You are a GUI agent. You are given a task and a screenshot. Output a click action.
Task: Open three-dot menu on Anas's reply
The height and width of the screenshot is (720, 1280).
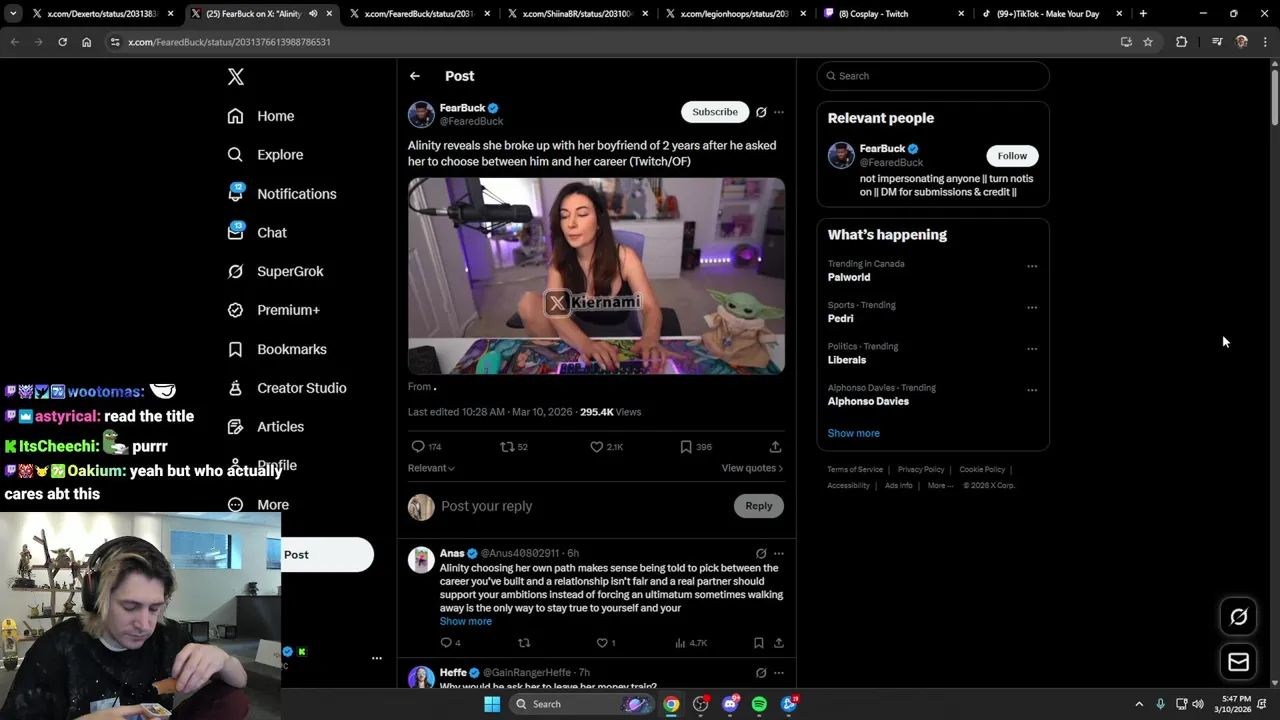(x=779, y=553)
